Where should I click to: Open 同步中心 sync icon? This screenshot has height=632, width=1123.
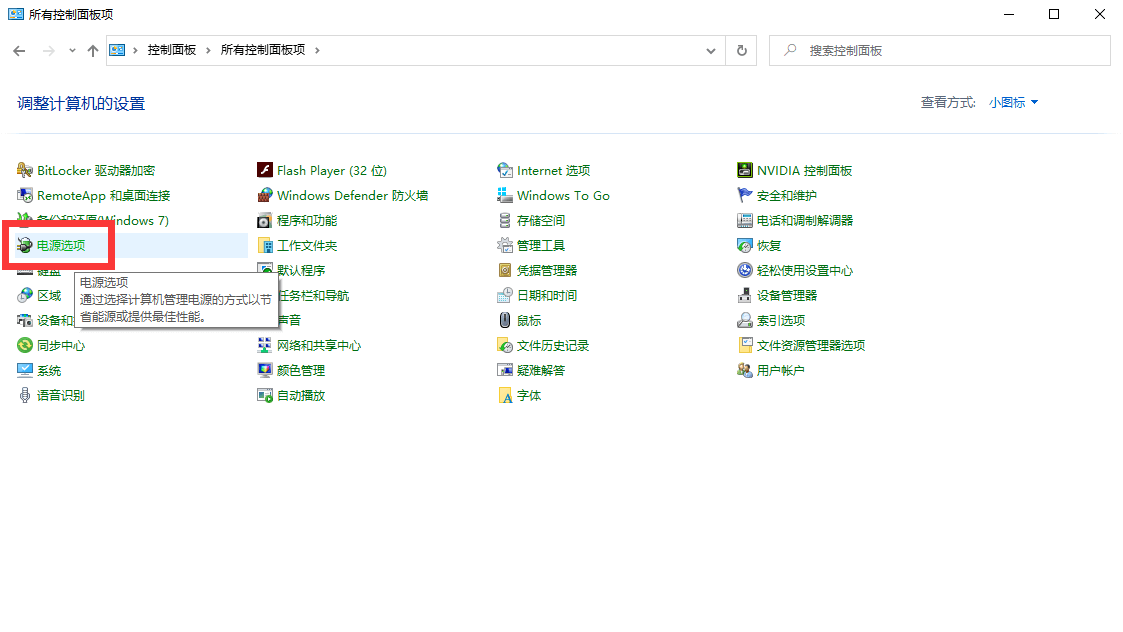tap(25, 345)
